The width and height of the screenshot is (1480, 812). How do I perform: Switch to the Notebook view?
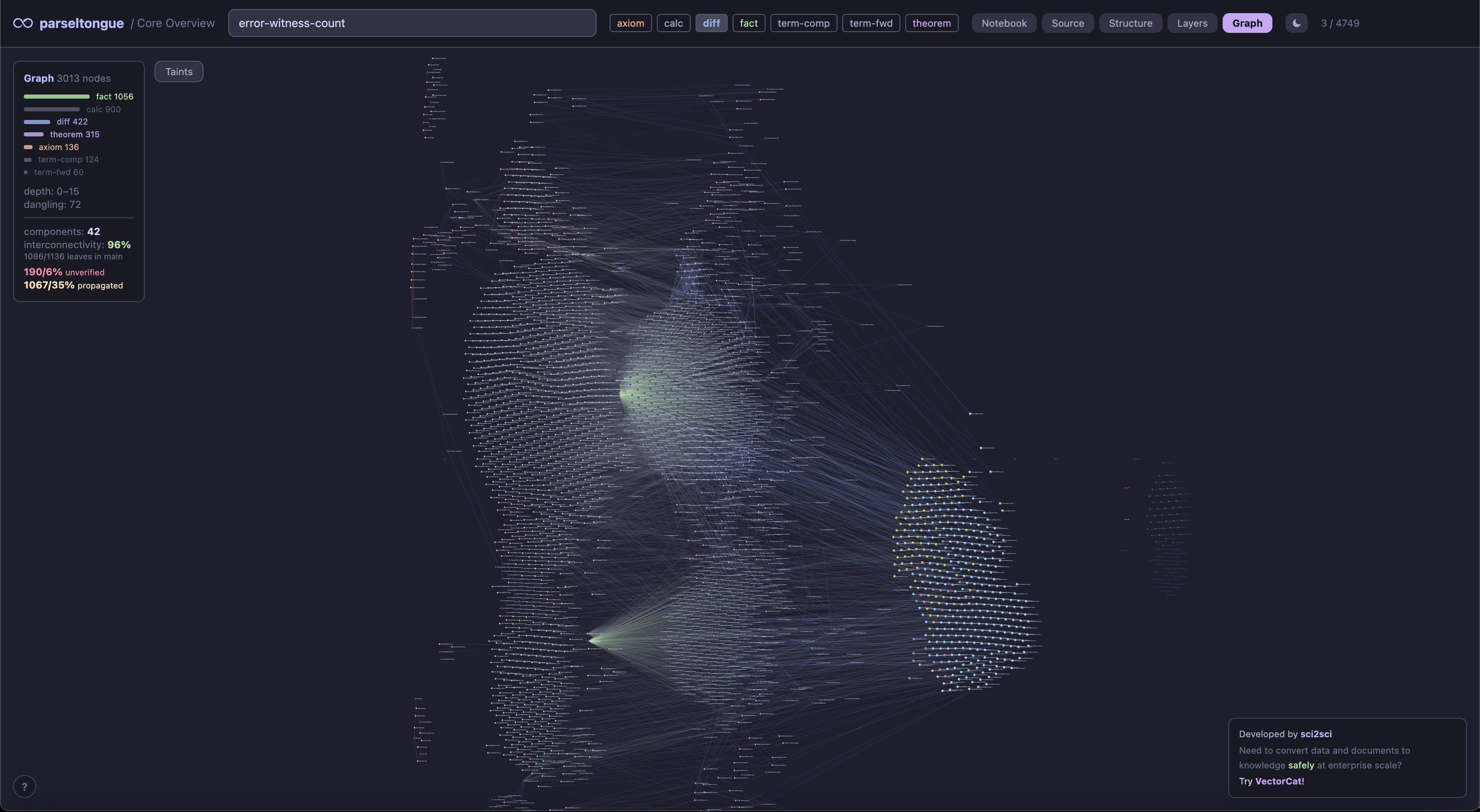(x=1004, y=23)
